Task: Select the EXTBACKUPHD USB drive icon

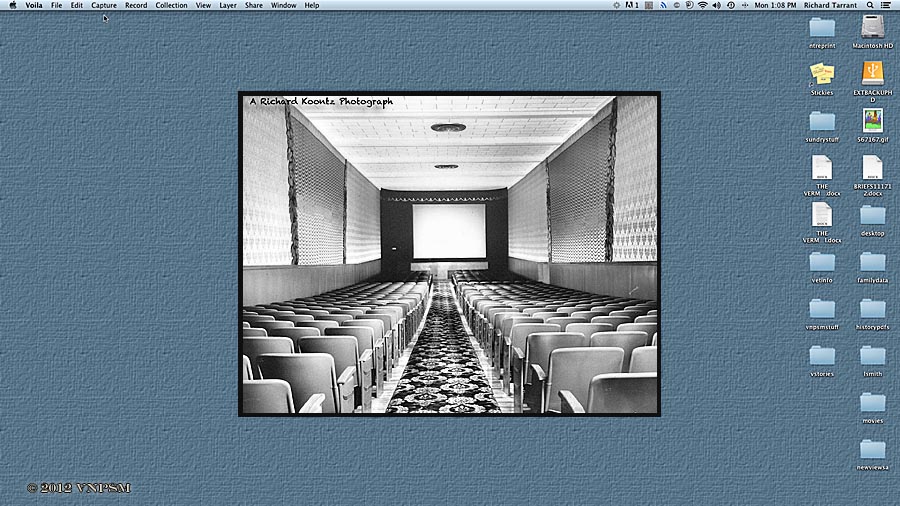Action: coord(872,73)
